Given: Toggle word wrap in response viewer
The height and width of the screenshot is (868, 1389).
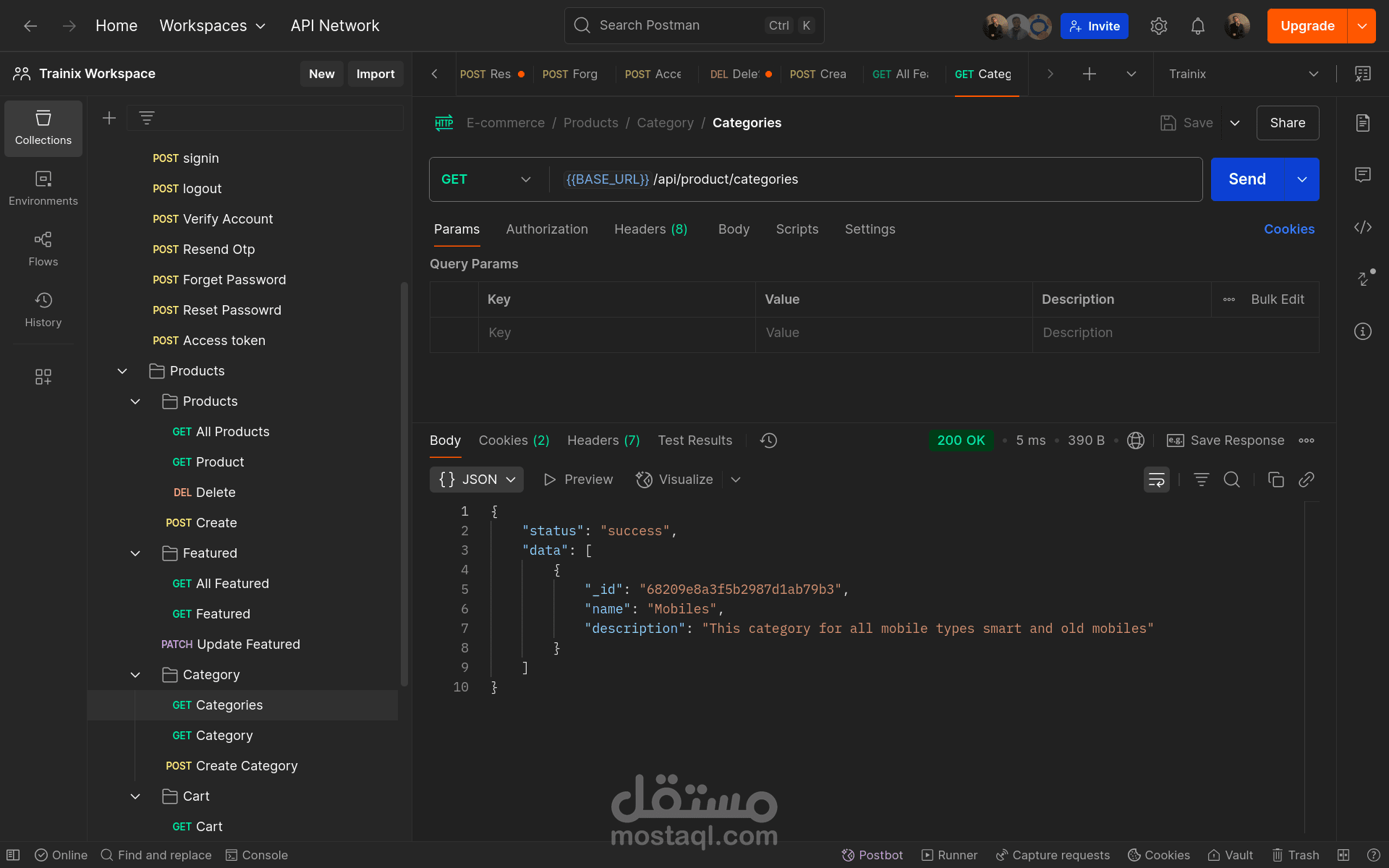Looking at the screenshot, I should point(1156,480).
